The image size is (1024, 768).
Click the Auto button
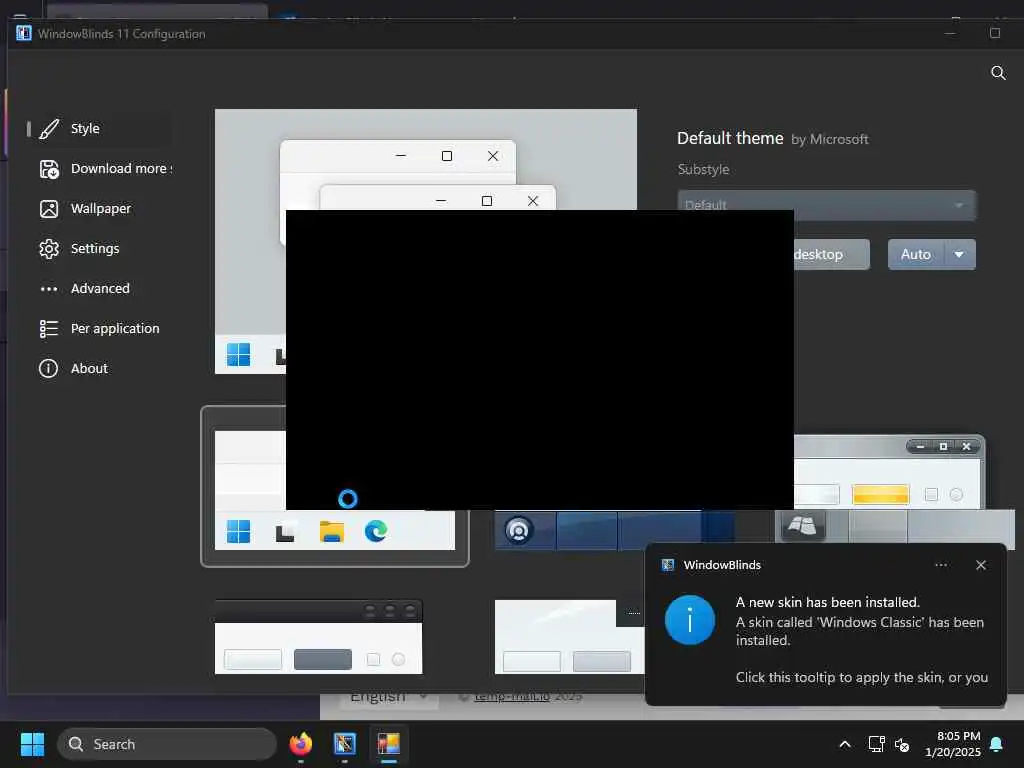tap(916, 254)
